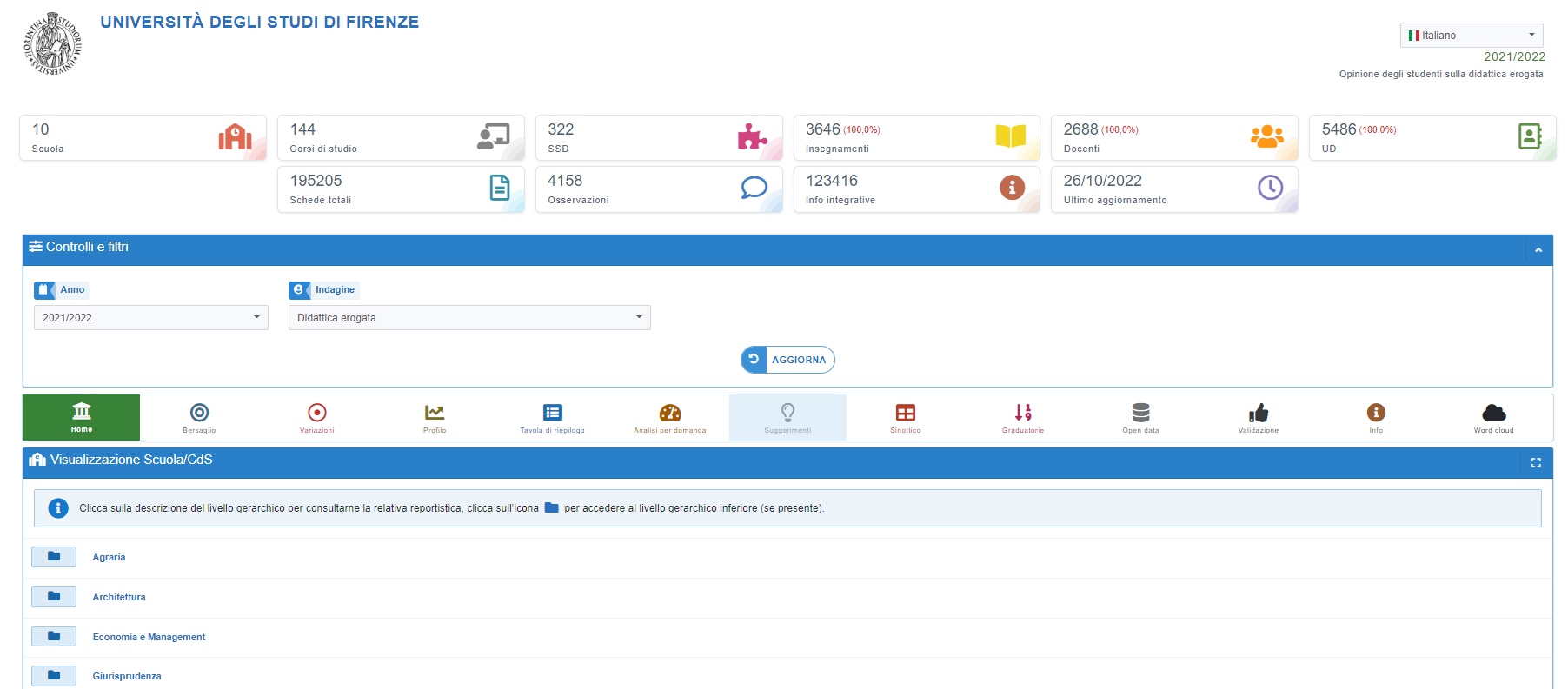Click the 2688 Docenti count
Image resolution: width=1568 pixels, height=689 pixels.
pos(1081,129)
